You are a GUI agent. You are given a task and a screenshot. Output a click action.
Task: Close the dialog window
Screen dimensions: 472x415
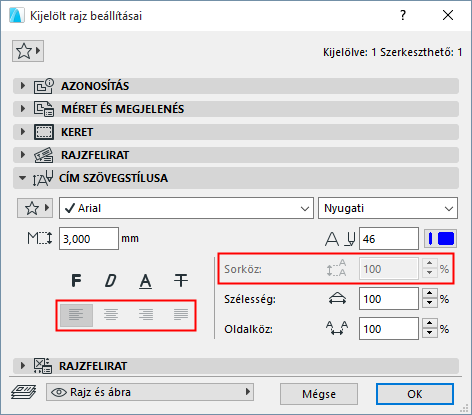click(x=448, y=15)
